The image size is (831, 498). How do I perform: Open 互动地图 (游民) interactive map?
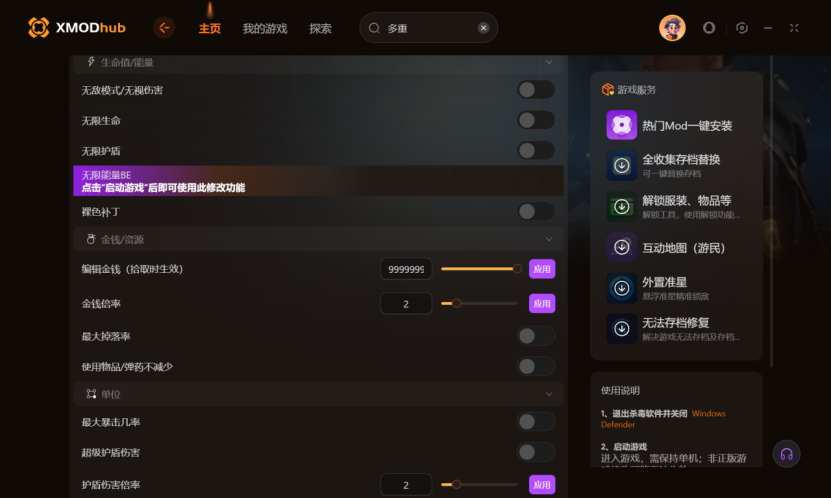pos(622,247)
